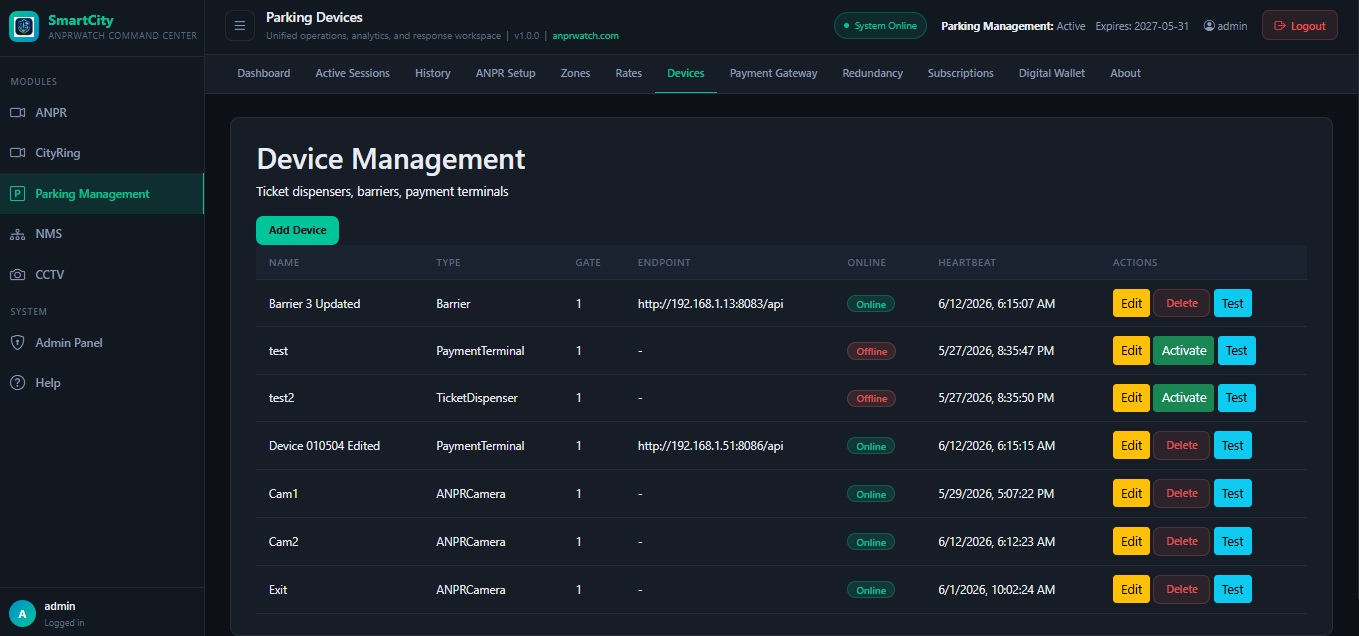Open the Payment Gateway tab
Screen dimensions: 1359x636
(774, 73)
